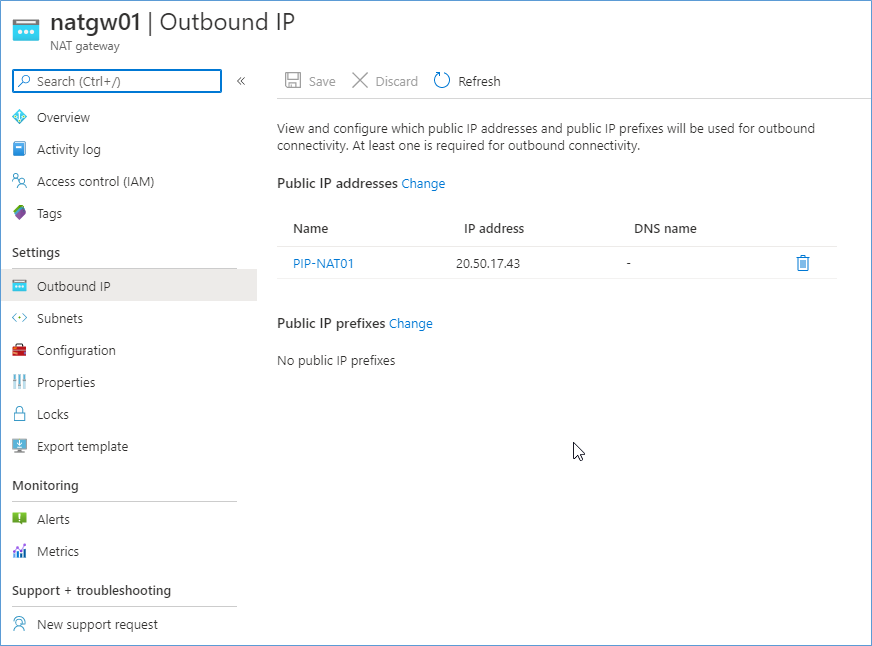Image resolution: width=872 pixels, height=646 pixels.
Task: Click the Refresh circular arrow icon
Action: point(442,81)
